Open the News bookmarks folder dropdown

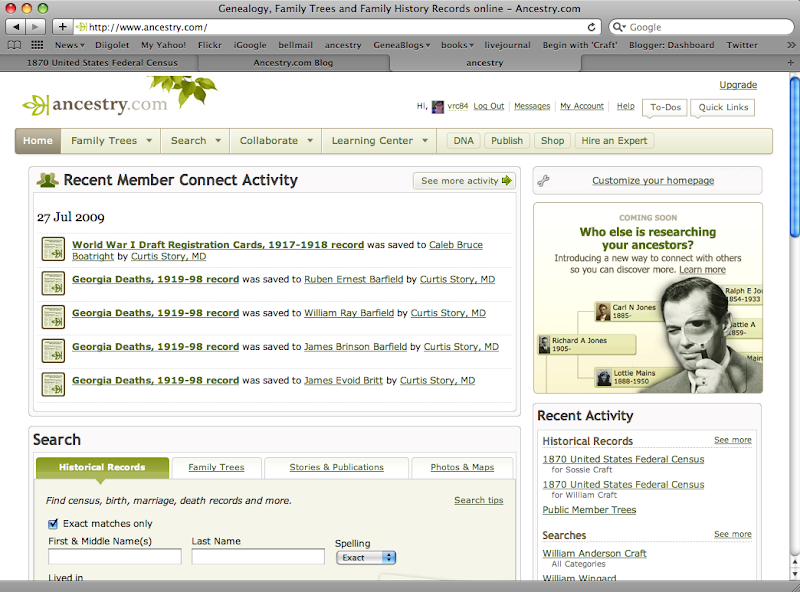(69, 45)
